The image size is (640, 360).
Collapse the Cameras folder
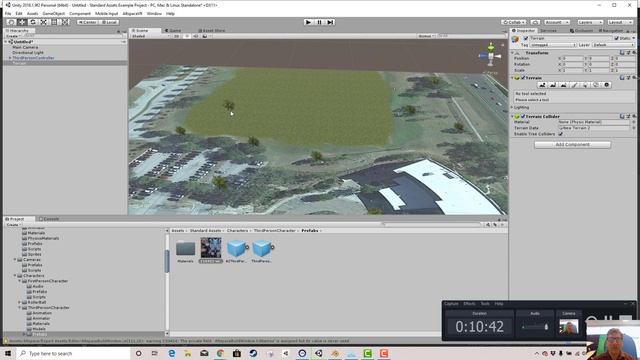click(15, 260)
